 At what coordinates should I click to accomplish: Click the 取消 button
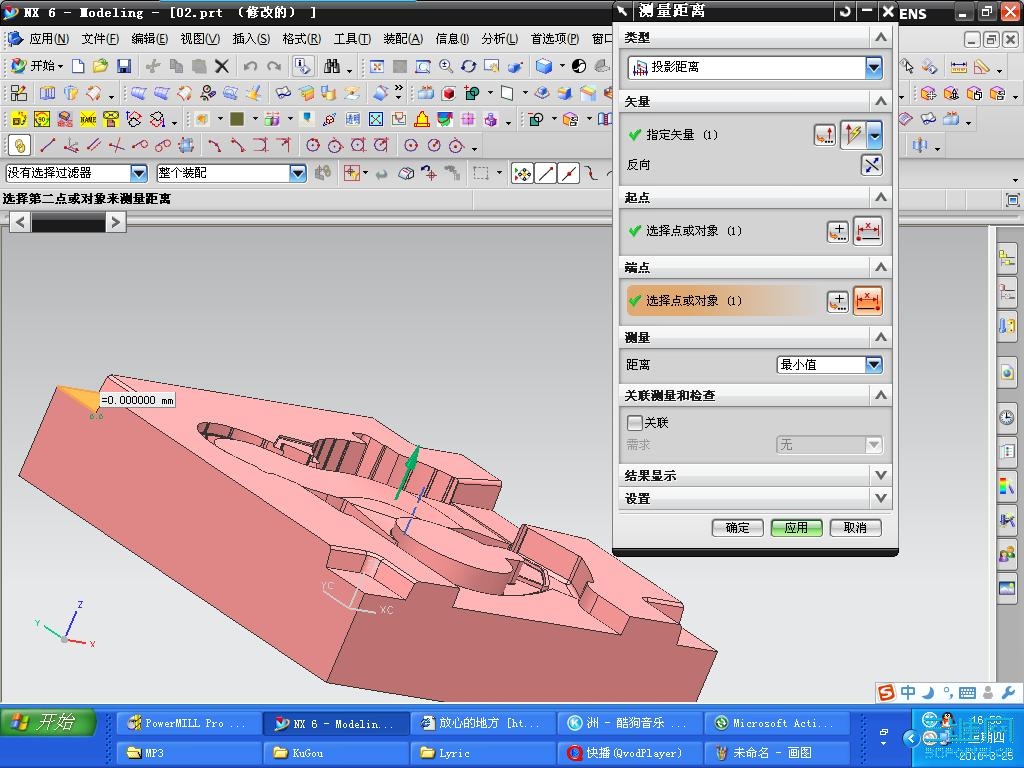(856, 528)
